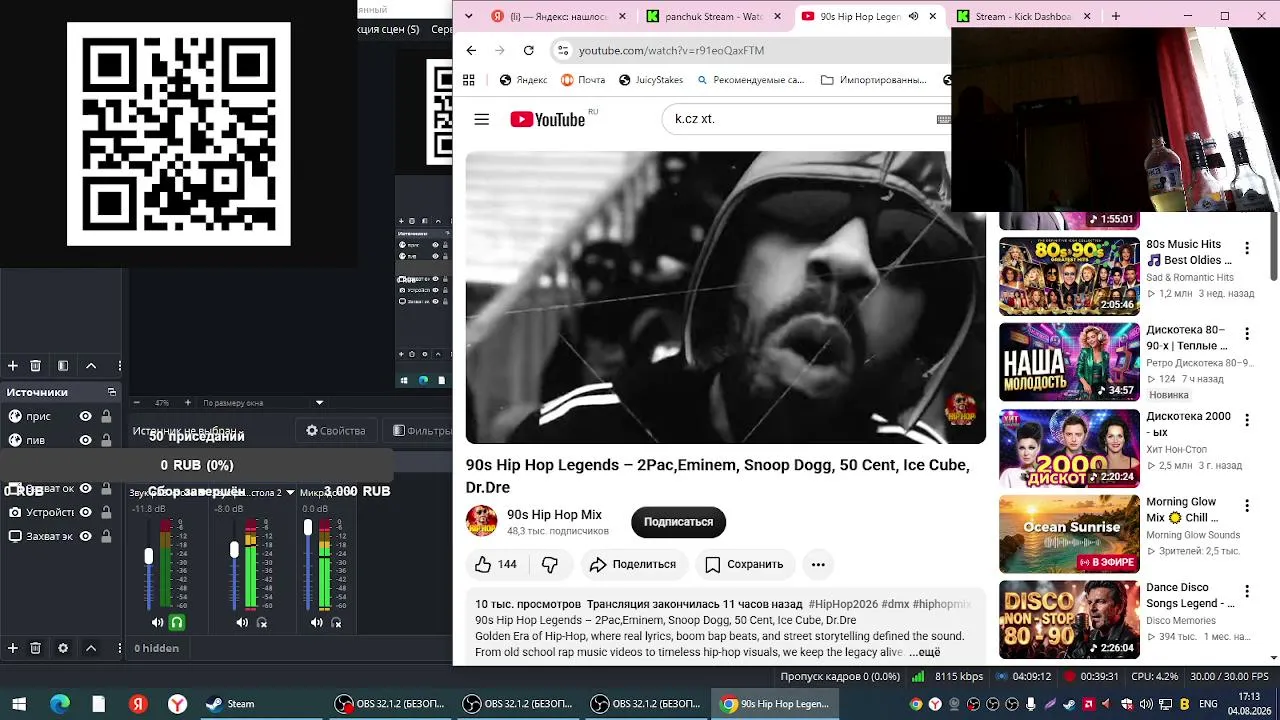Move source up in sources list
This screenshot has width=1280, height=720.
click(91, 648)
